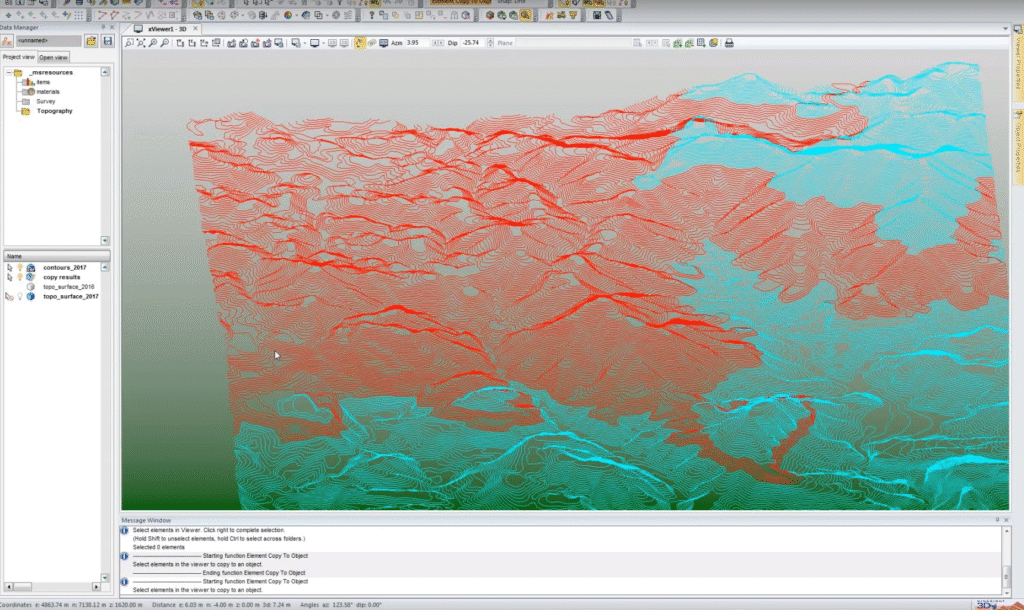Collapse the _msresources tree node
Image resolution: width=1024 pixels, height=610 pixels.
coord(8,73)
